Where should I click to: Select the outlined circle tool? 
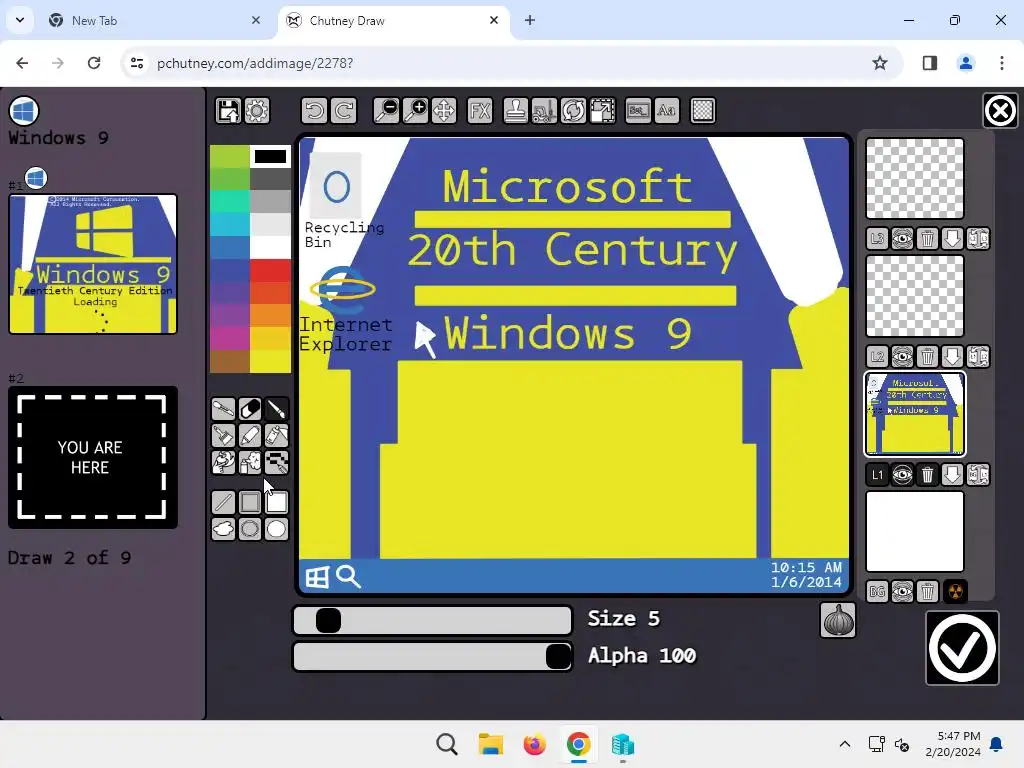pos(249,529)
